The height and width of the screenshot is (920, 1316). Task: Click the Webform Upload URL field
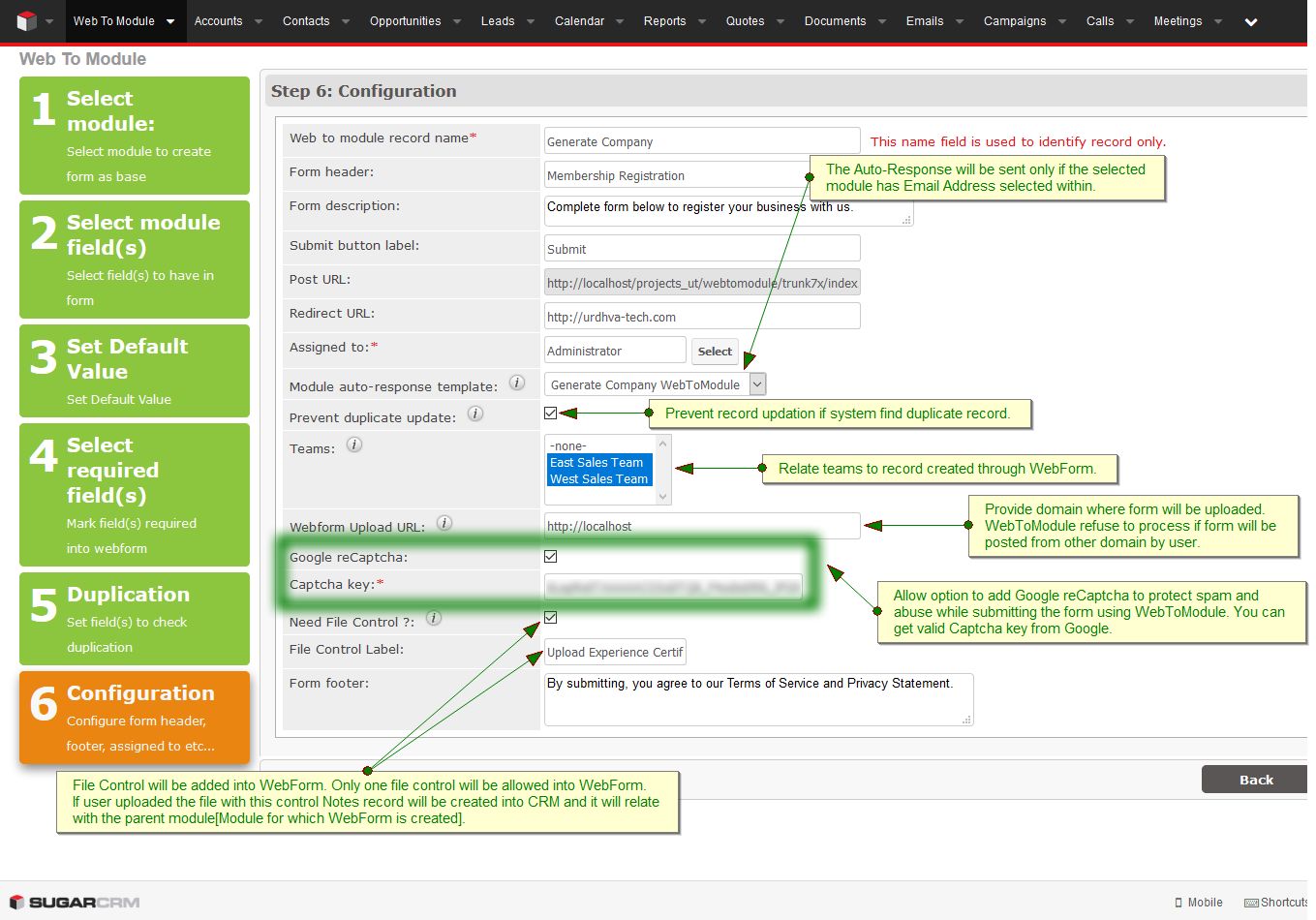[x=702, y=525]
